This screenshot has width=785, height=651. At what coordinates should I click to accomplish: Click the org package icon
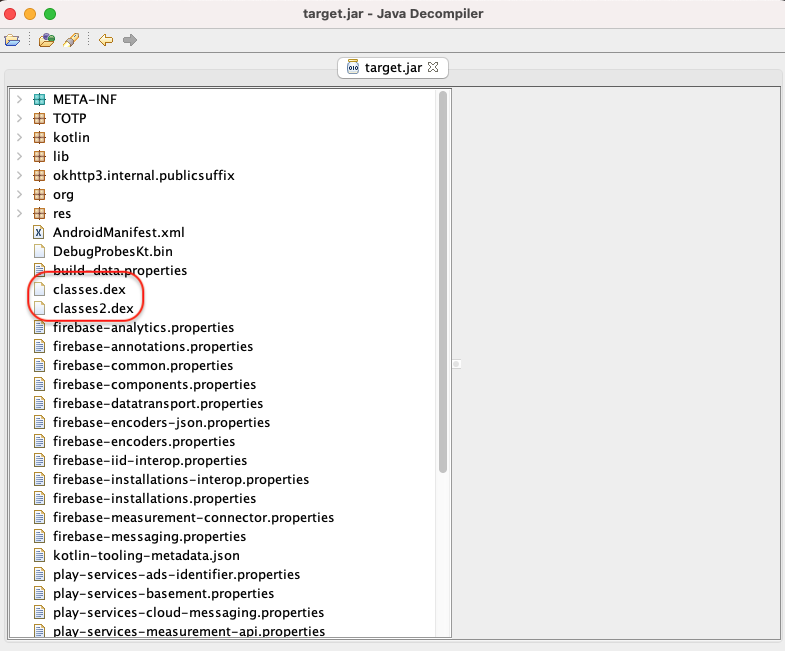[39, 194]
